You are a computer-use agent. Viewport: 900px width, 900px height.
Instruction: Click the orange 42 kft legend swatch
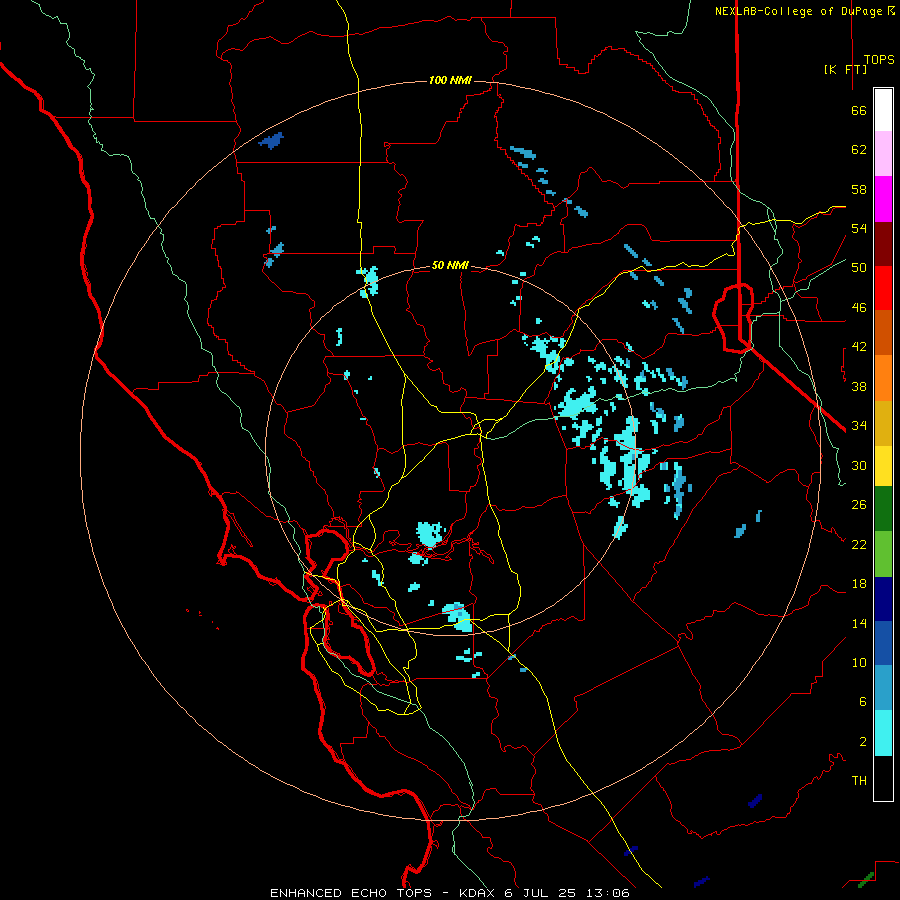pos(883,378)
